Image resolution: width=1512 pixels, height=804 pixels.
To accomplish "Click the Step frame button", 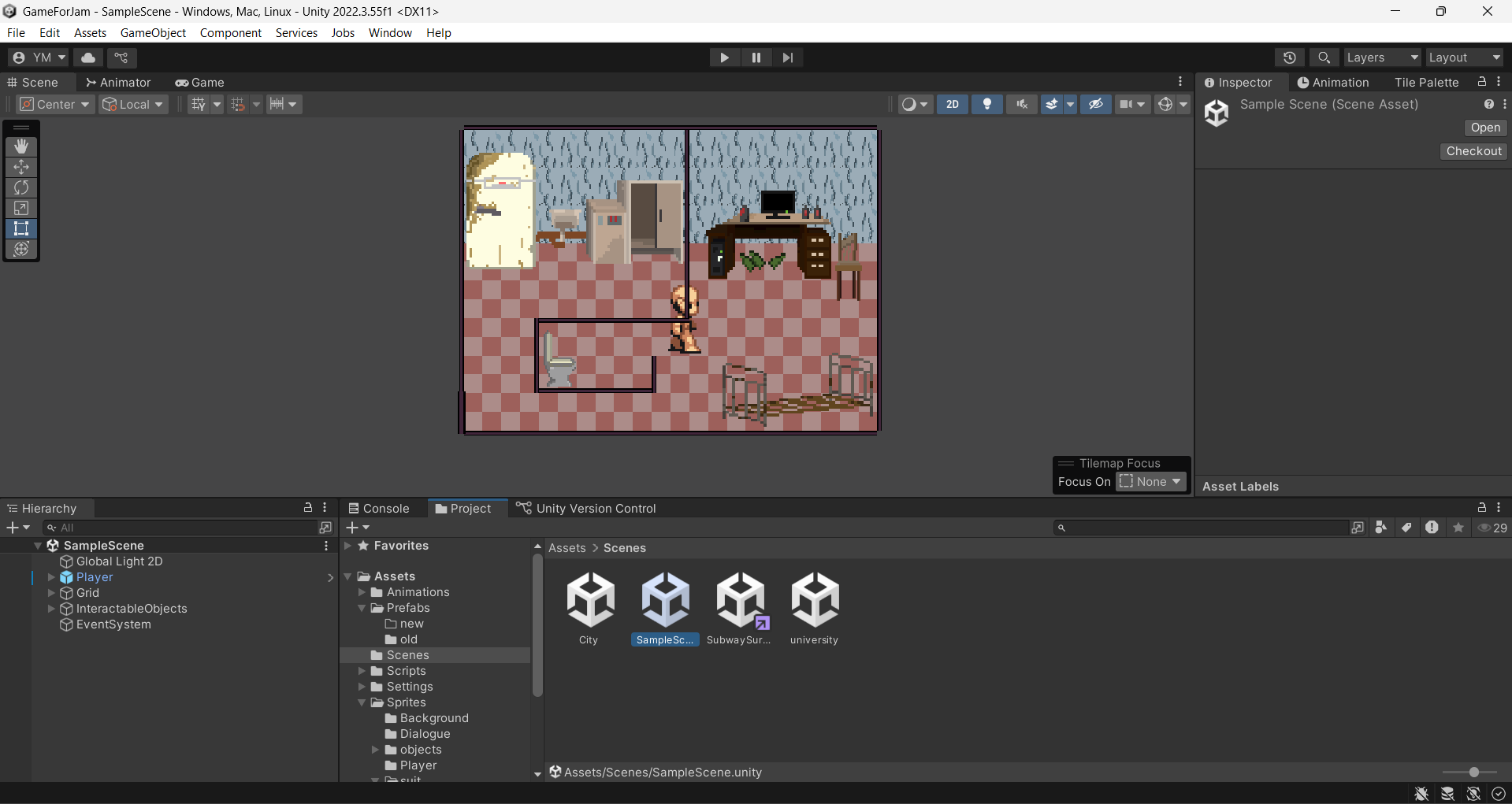I will (x=787, y=57).
